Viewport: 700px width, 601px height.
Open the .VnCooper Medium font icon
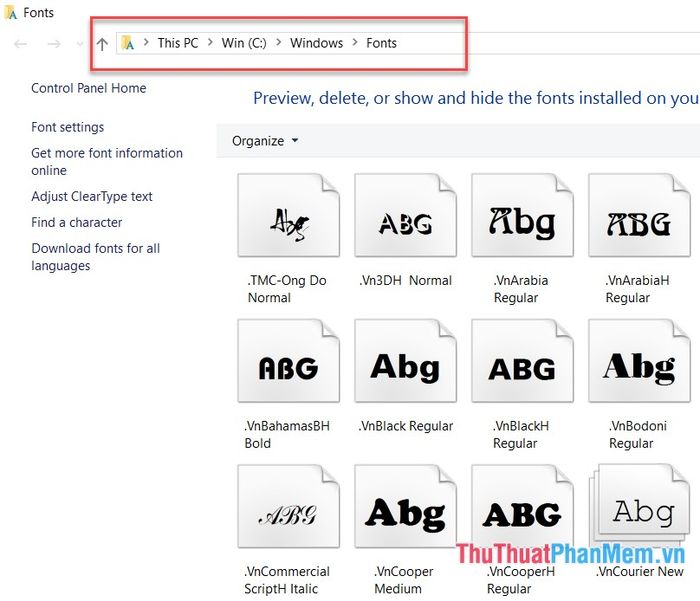(405, 506)
